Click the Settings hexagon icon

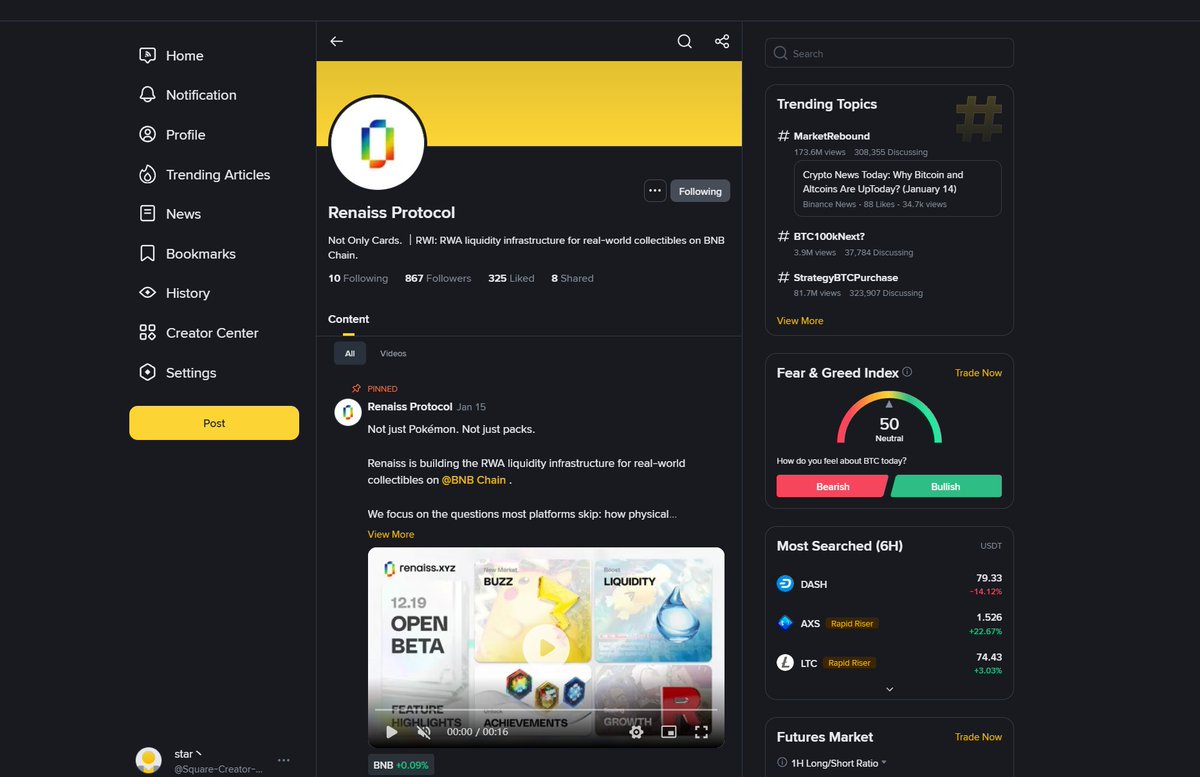(147, 372)
